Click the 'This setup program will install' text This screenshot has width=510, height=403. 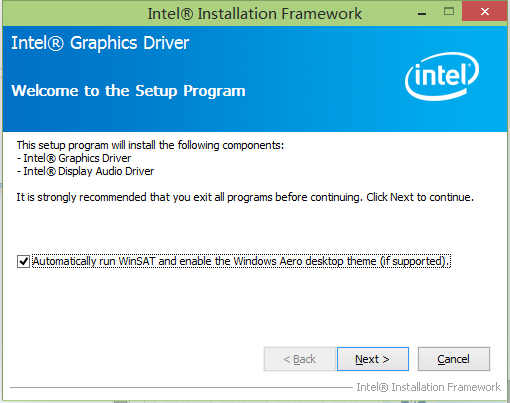click(150, 145)
